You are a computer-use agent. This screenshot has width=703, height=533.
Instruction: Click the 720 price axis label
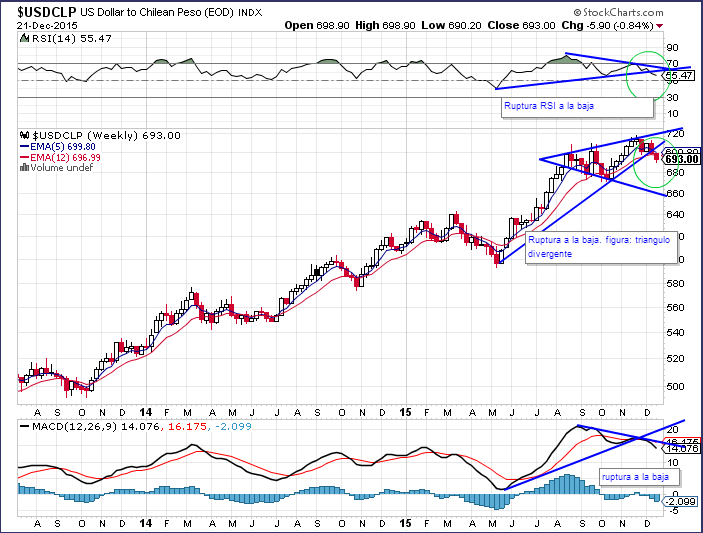coord(676,134)
